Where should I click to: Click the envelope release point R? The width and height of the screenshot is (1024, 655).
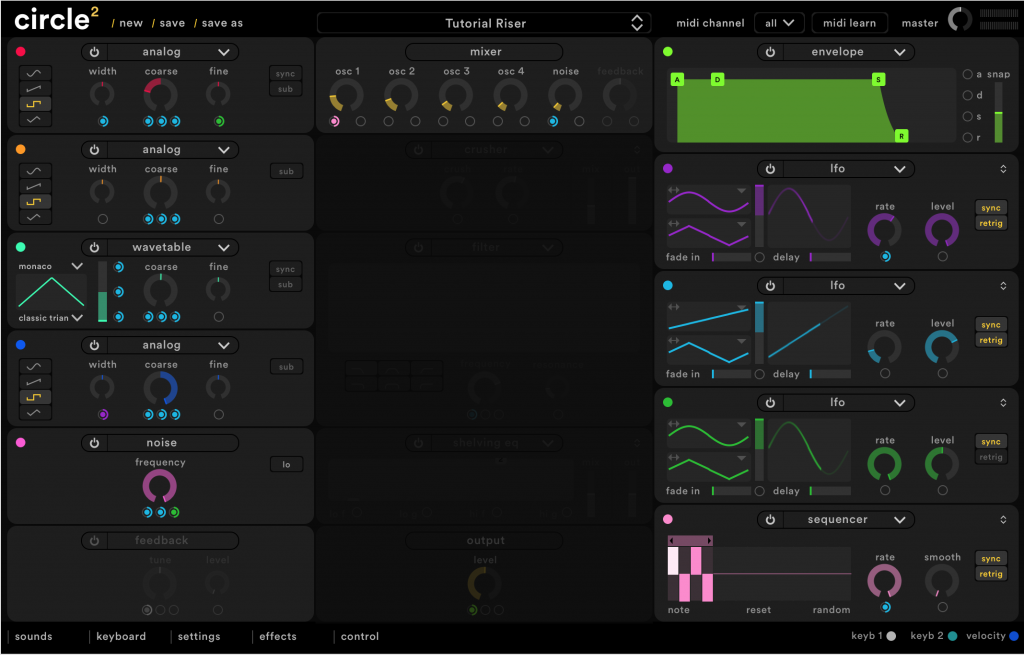click(901, 136)
